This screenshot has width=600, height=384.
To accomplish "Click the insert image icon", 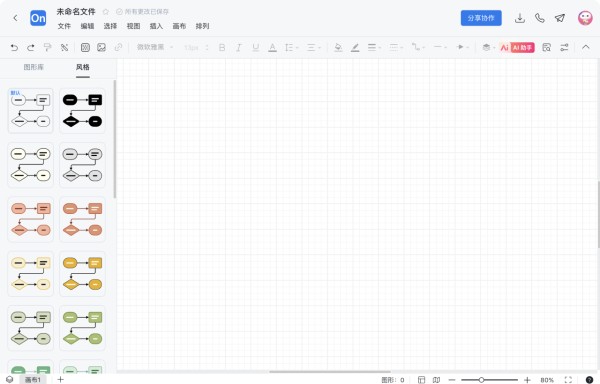I will pyautogui.click(x=101, y=47).
